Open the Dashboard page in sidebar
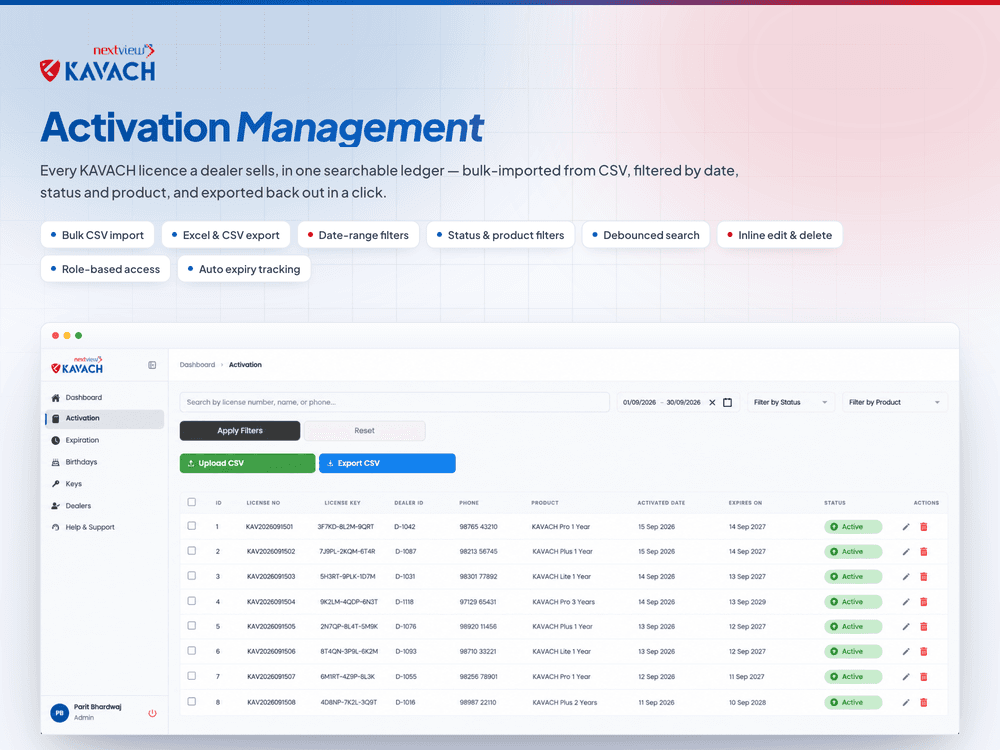The height and width of the screenshot is (750, 1000). [x=105, y=397]
